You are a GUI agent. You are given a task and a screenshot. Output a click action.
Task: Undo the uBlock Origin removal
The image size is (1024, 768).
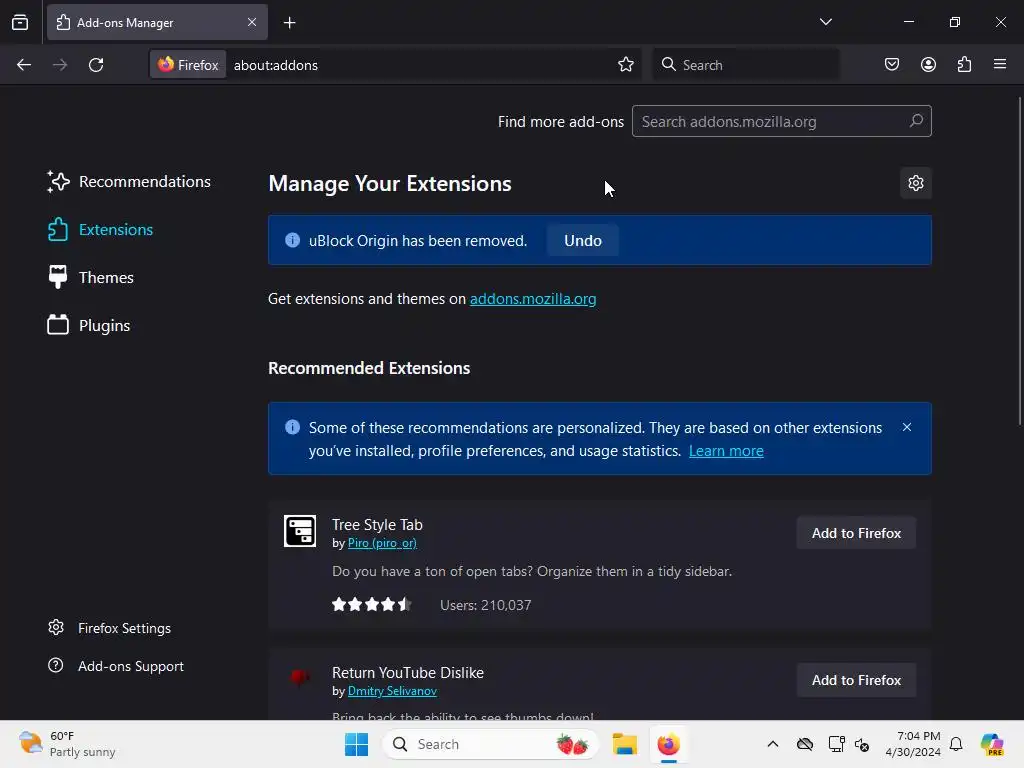583,240
